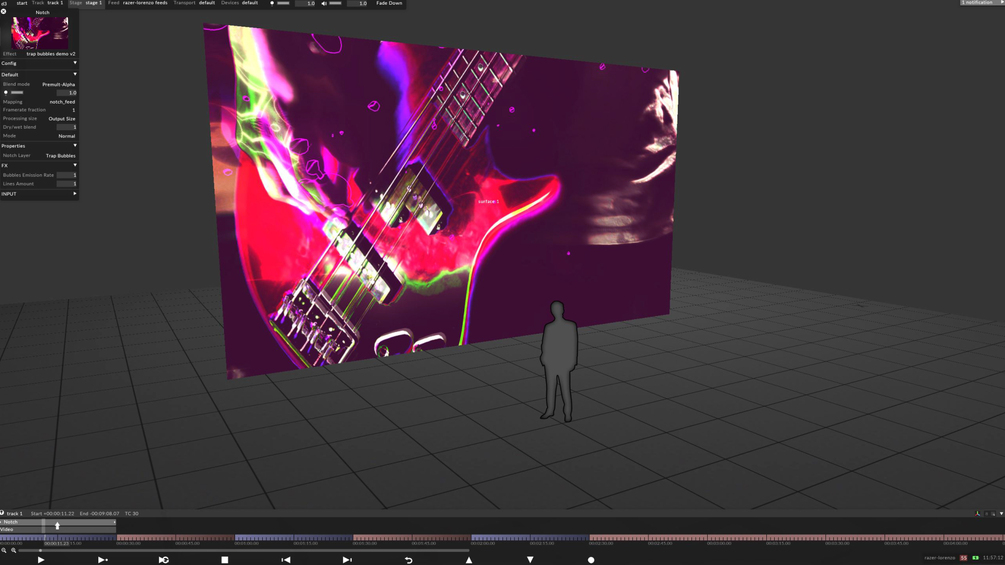Click the Notch effect preview thumbnail
The height and width of the screenshot is (565, 1005).
click(x=40, y=33)
